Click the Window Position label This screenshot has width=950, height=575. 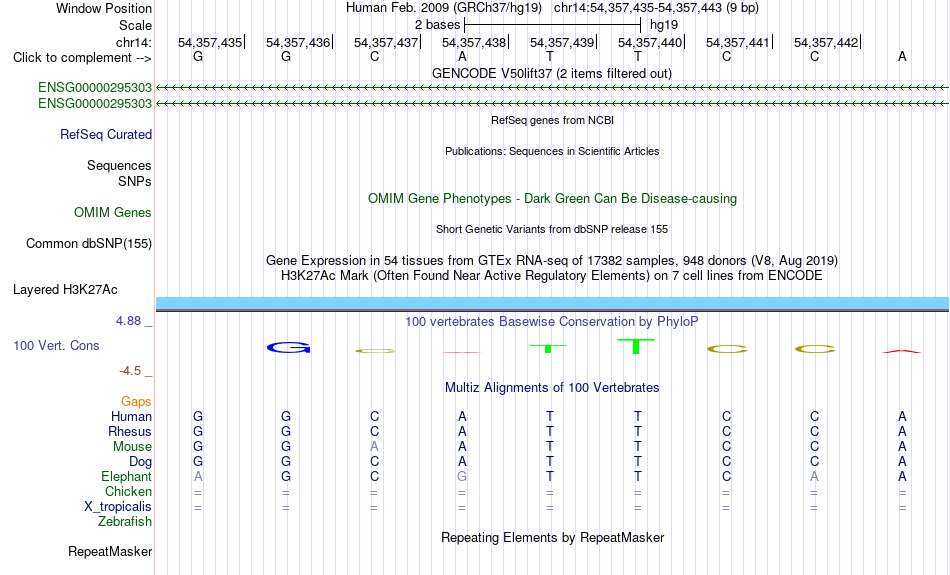point(104,8)
